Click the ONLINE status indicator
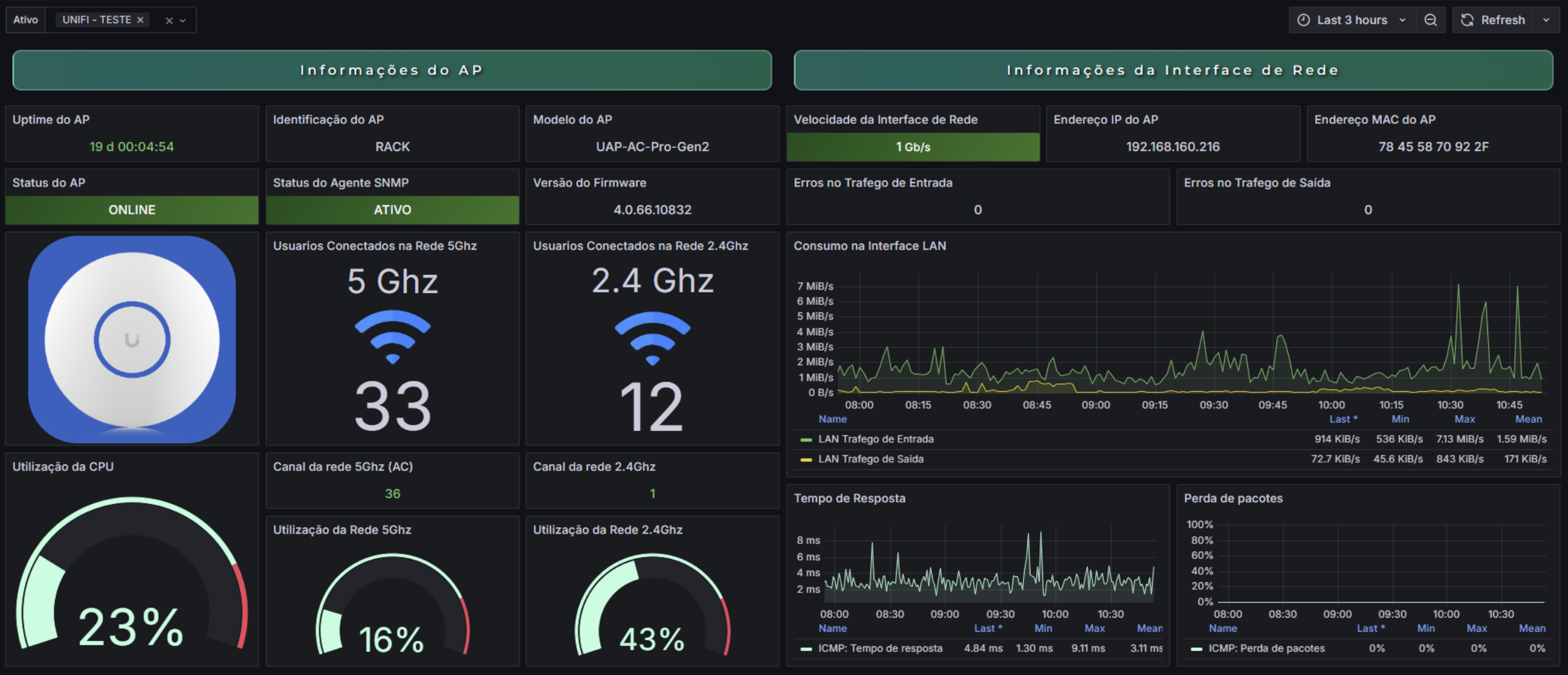This screenshot has height=675, width=1568. pyautogui.click(x=132, y=210)
